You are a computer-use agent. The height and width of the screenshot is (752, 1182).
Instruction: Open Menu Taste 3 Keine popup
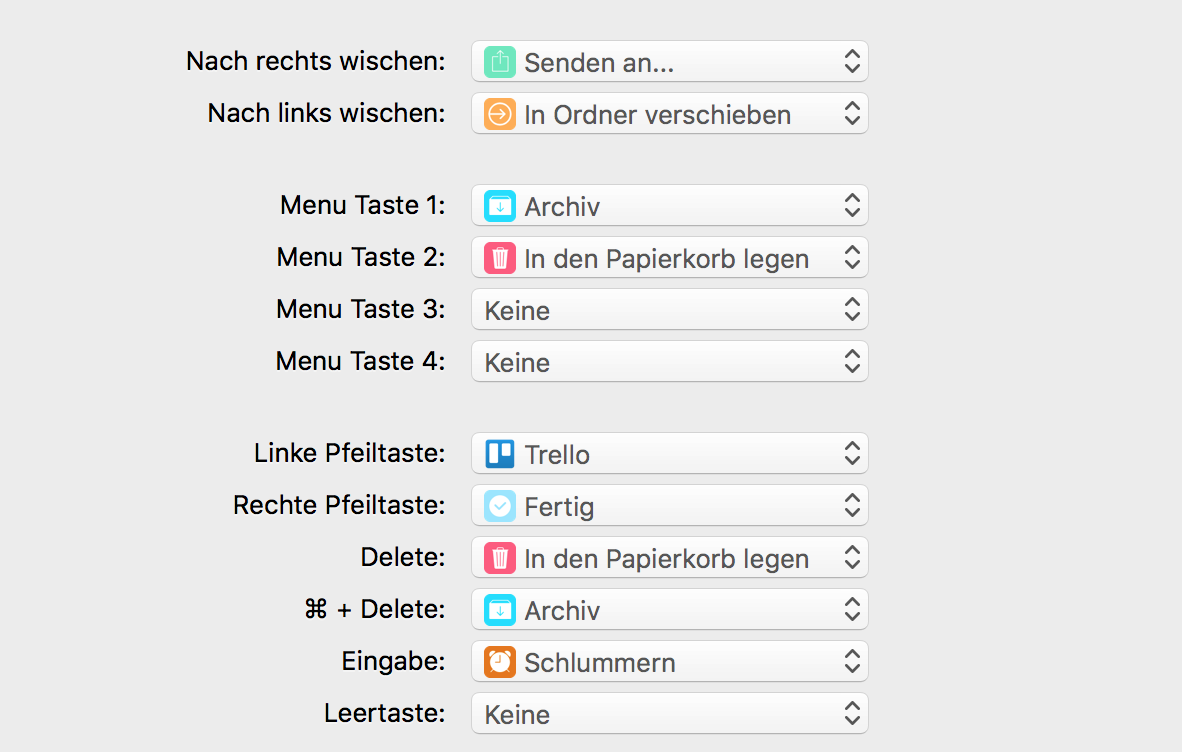669,310
